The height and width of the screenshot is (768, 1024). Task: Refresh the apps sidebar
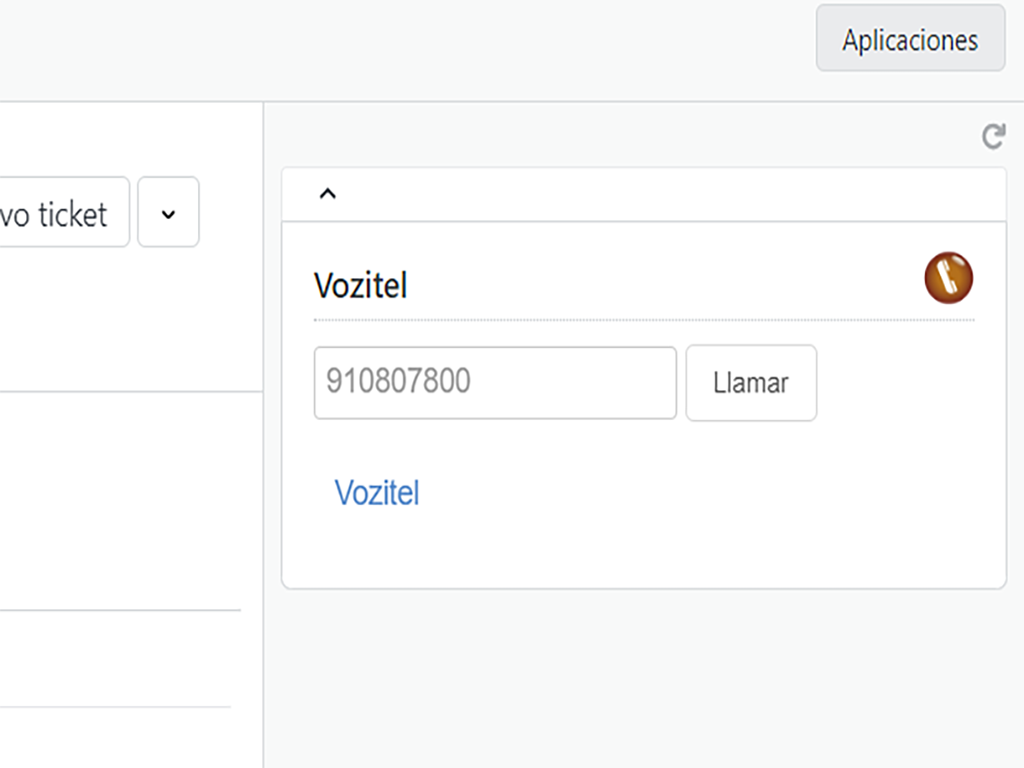pos(992,137)
